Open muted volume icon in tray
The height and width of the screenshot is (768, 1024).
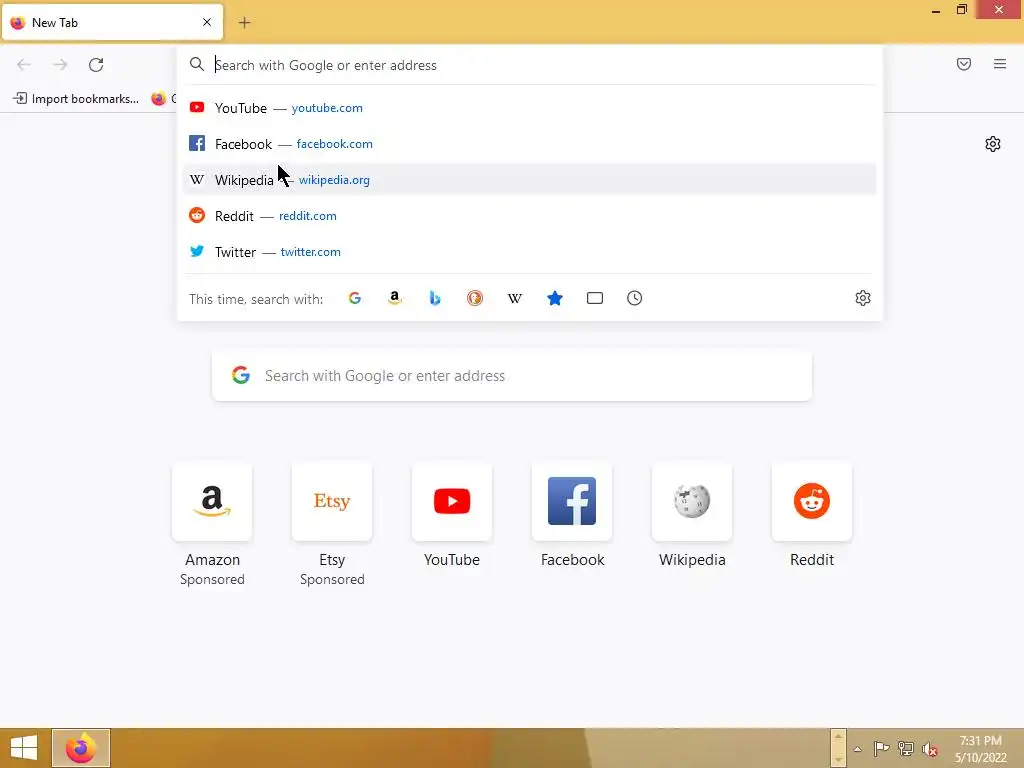[x=929, y=749]
